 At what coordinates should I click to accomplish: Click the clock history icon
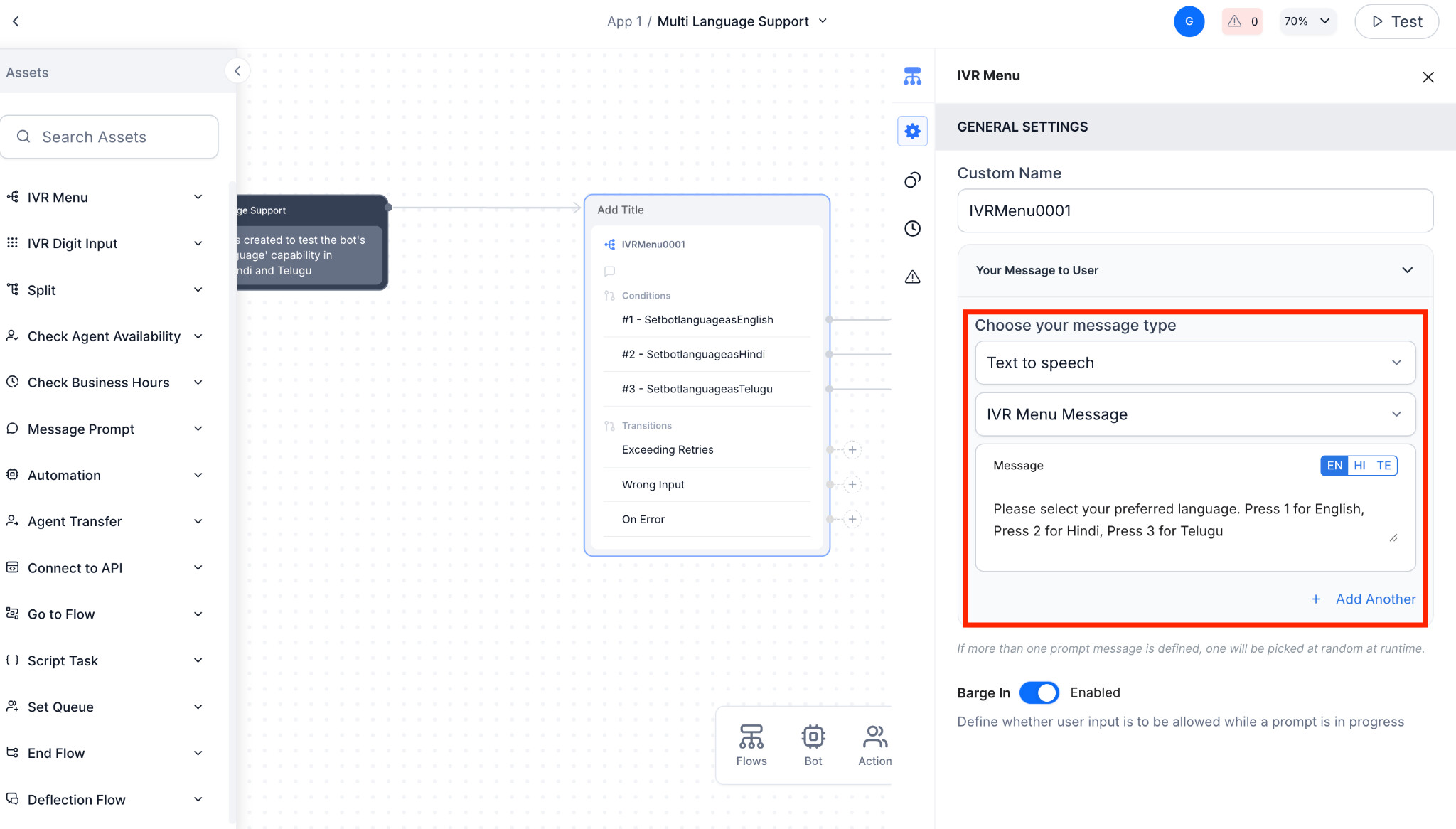(x=912, y=228)
